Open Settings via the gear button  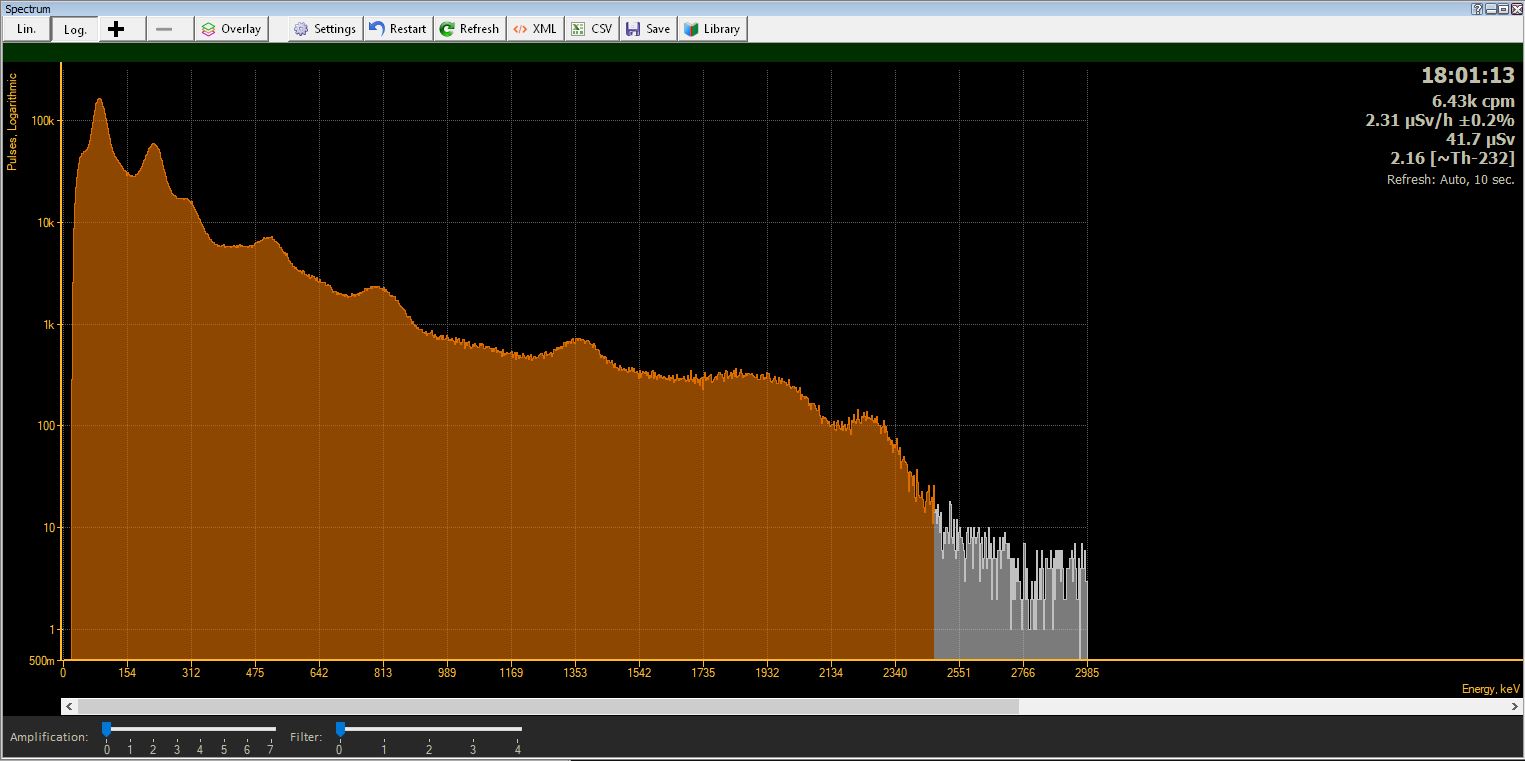[324, 29]
